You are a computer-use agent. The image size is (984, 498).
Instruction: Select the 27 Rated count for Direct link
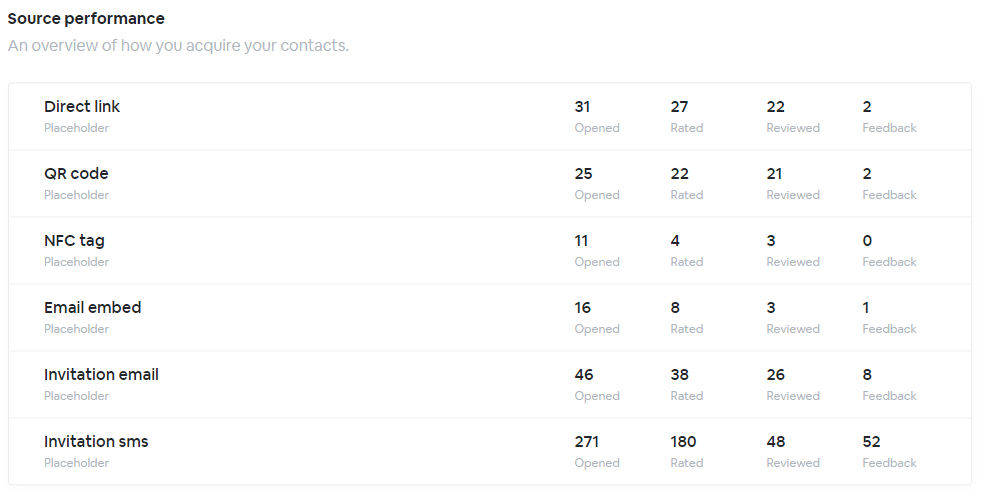pos(680,107)
